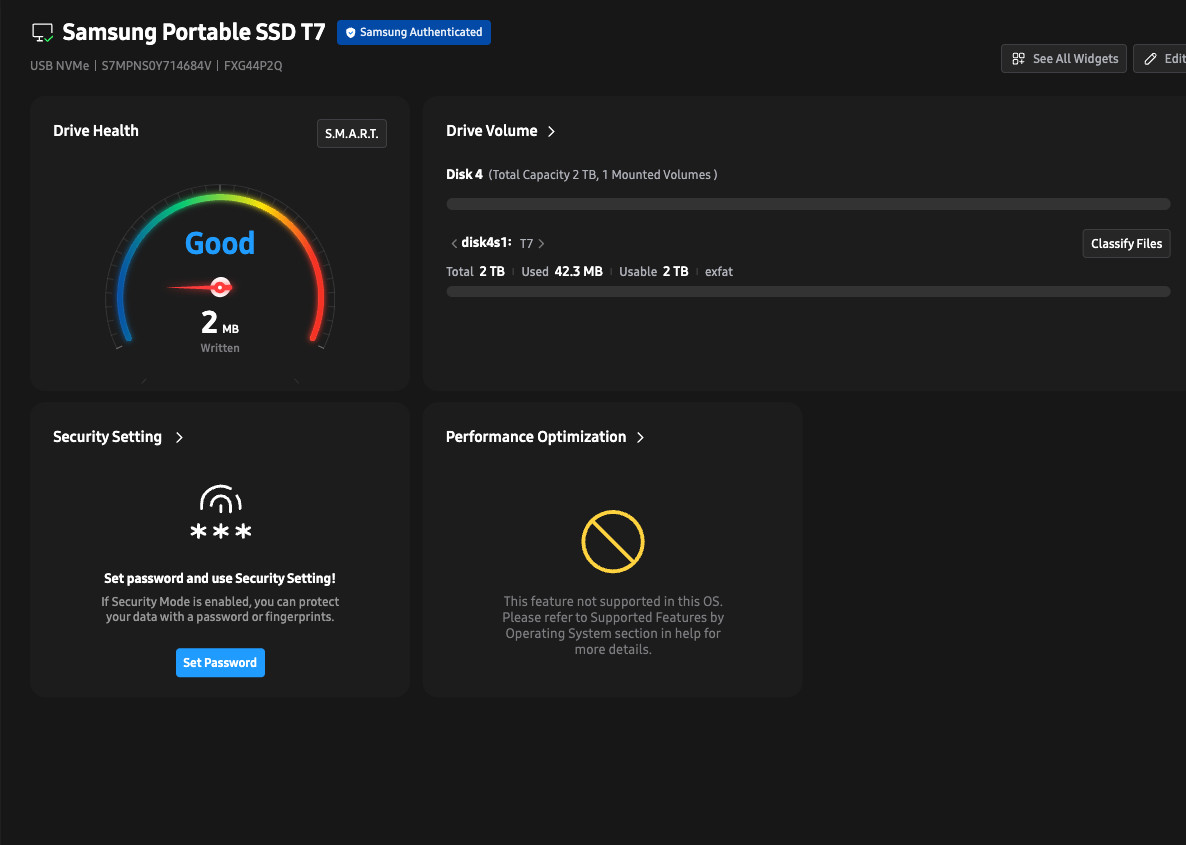This screenshot has height=845, width=1186.
Task: Click the Edit pencil icon
Action: click(1150, 58)
